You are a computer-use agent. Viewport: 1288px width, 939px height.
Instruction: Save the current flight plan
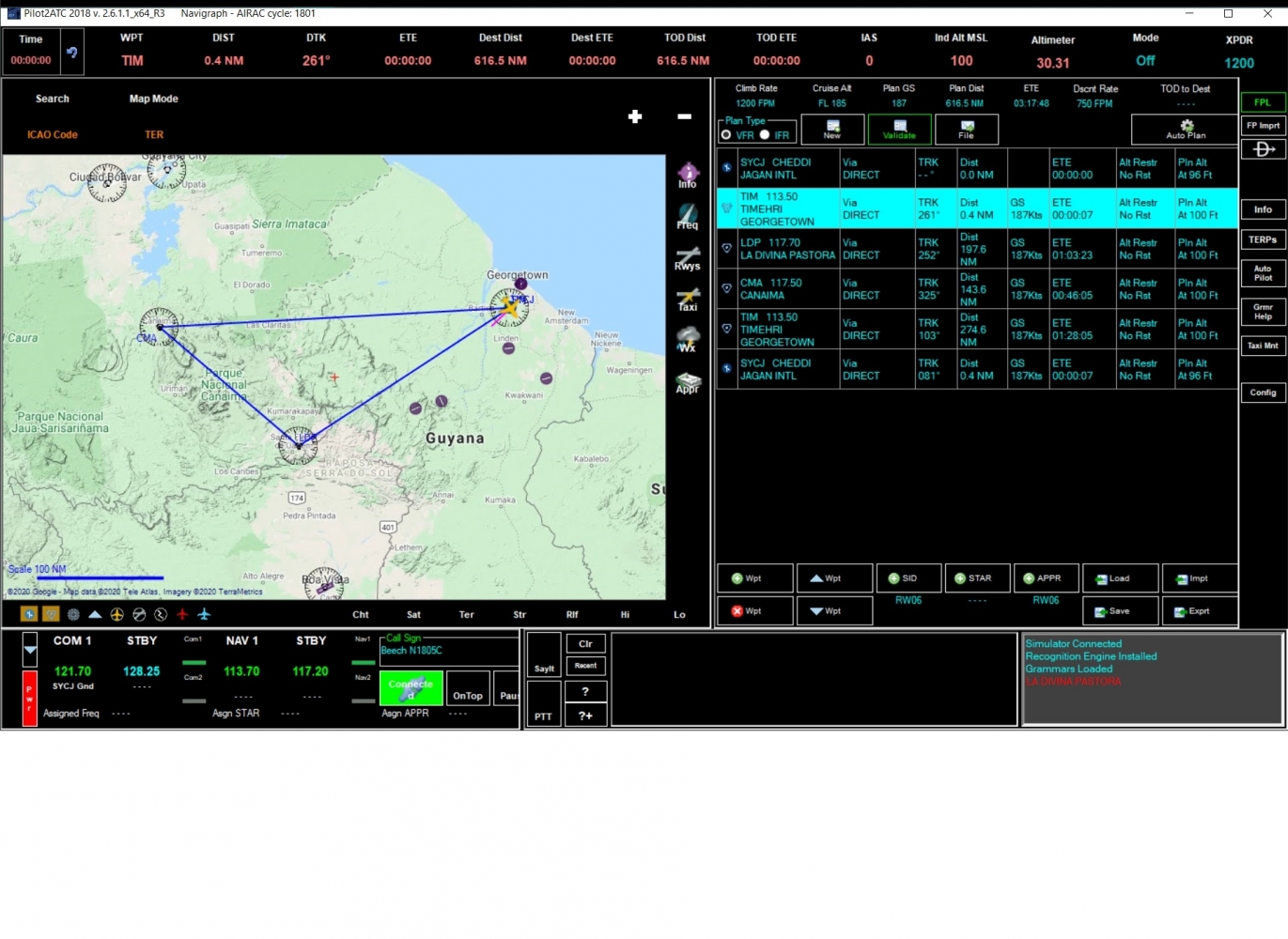click(x=1120, y=611)
